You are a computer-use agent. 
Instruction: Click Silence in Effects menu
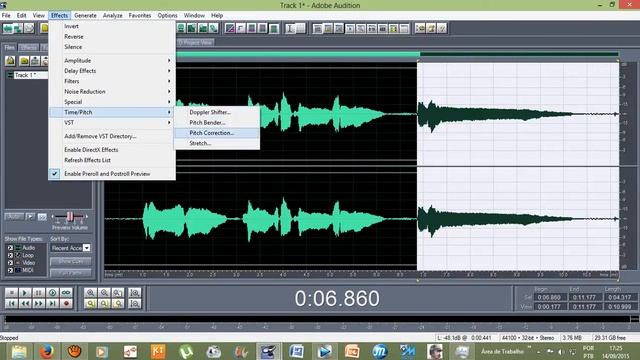tap(112, 47)
